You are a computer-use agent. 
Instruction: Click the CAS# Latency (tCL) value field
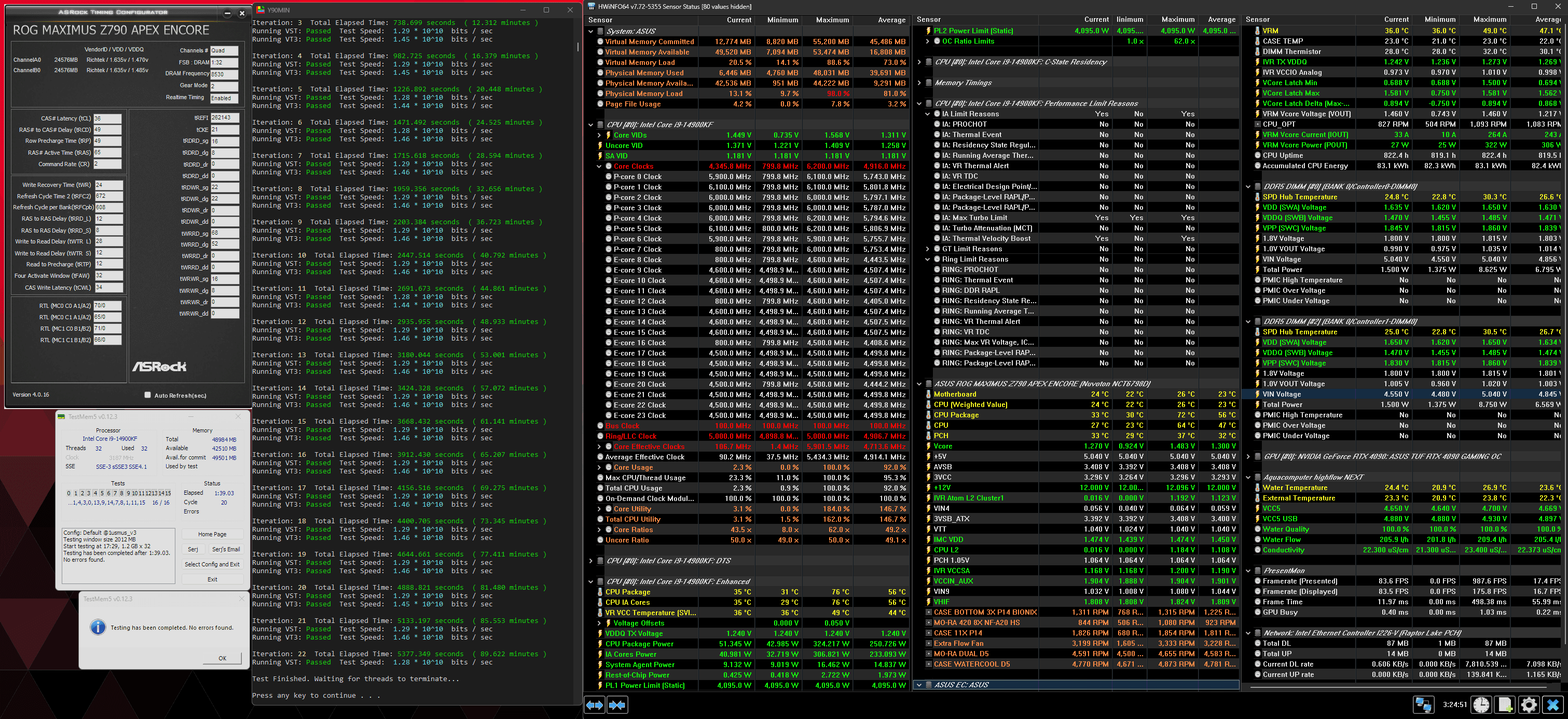[107, 118]
